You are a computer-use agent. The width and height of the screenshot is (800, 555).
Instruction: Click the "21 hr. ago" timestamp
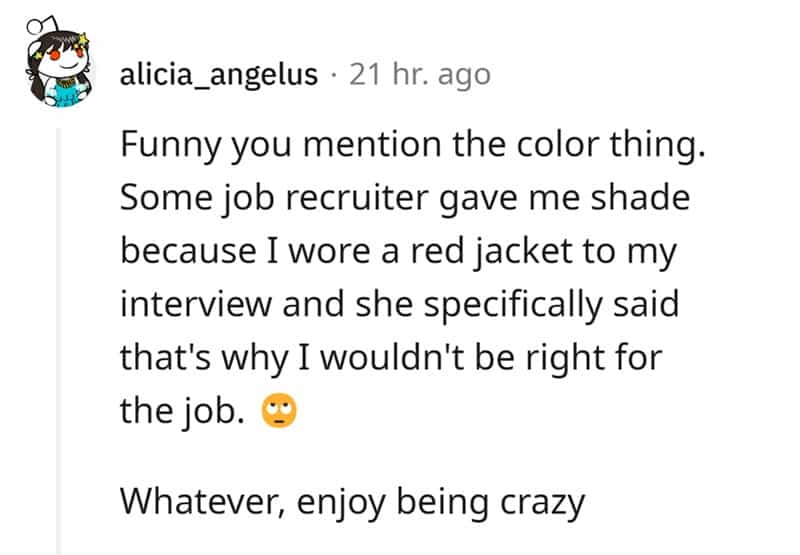coord(419,75)
